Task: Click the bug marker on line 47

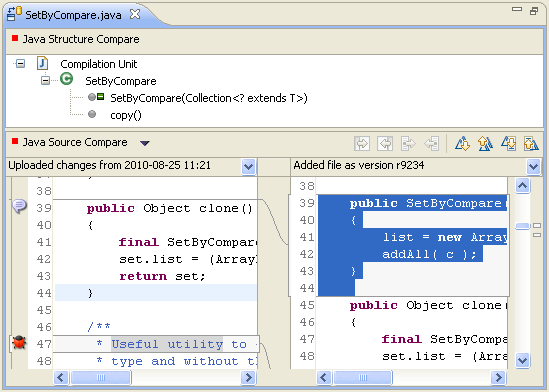Action: [x=19, y=342]
